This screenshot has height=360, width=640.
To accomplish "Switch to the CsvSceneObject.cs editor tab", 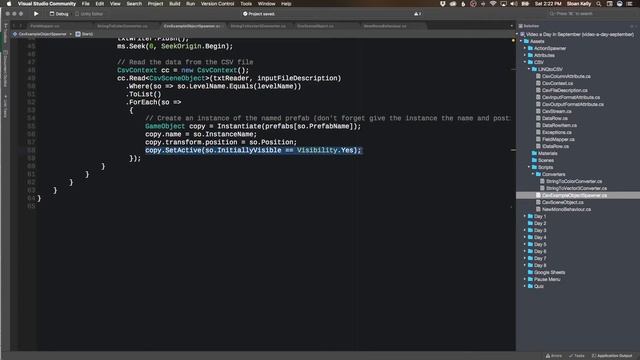I will click(315, 26).
